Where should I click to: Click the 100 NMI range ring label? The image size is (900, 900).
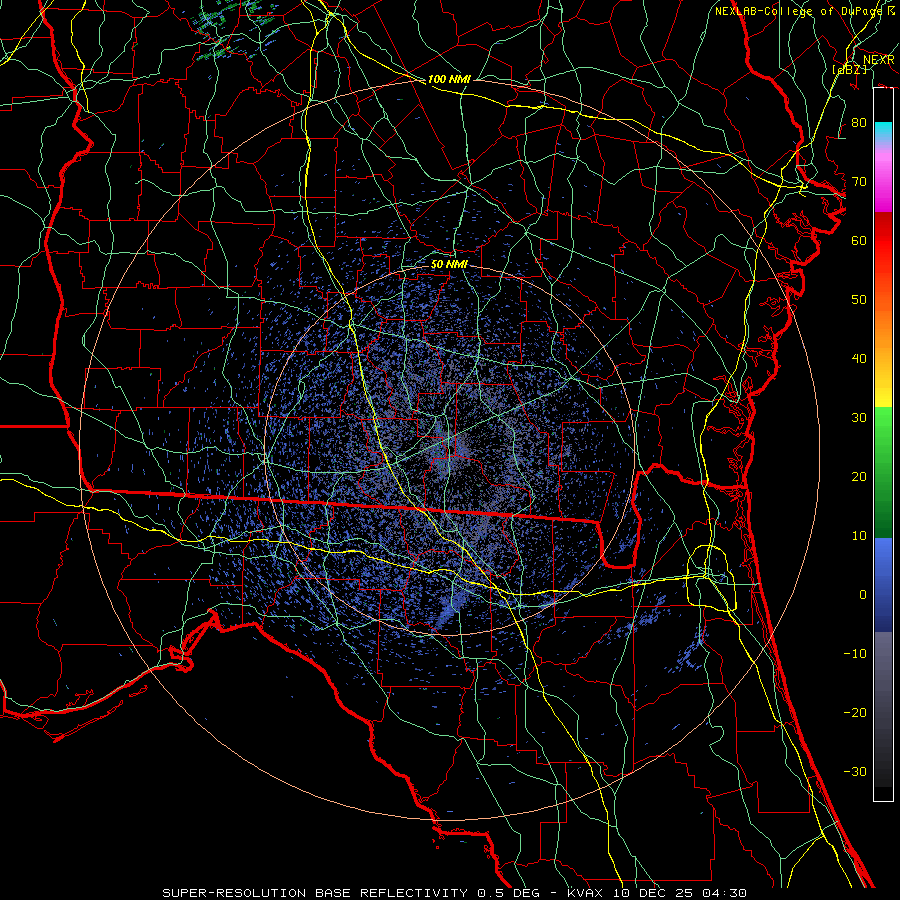click(x=449, y=79)
